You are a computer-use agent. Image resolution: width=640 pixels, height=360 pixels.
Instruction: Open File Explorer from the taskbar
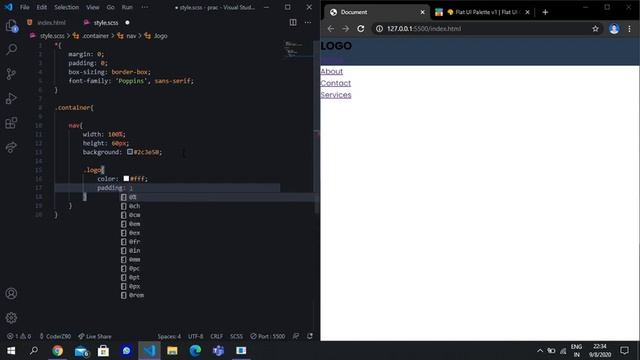(x=172, y=351)
